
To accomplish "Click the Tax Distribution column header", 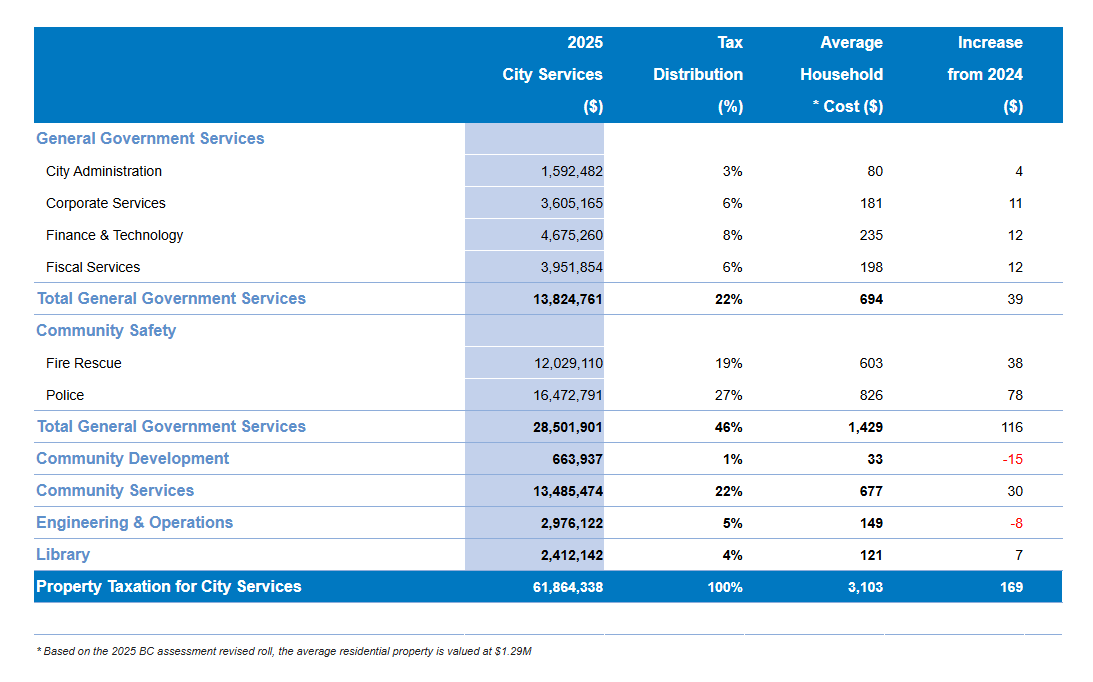I will tap(698, 75).
